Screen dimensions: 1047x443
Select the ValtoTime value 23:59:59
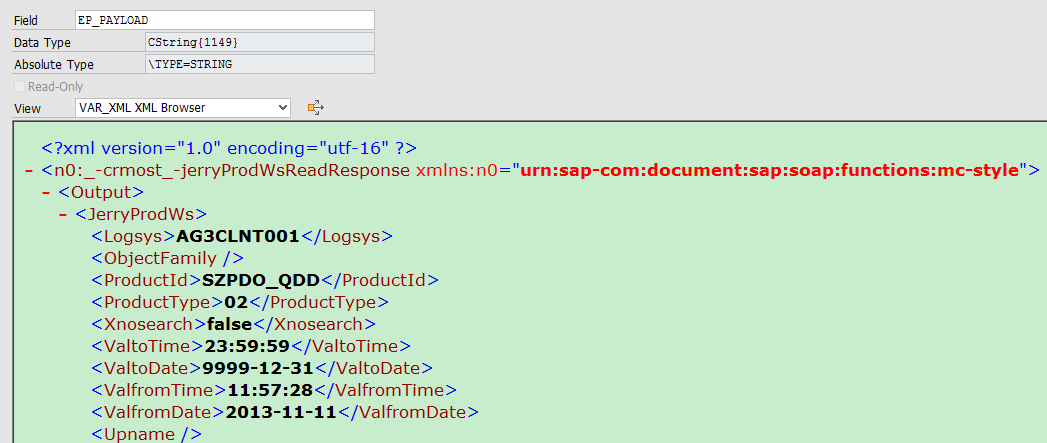pos(246,347)
